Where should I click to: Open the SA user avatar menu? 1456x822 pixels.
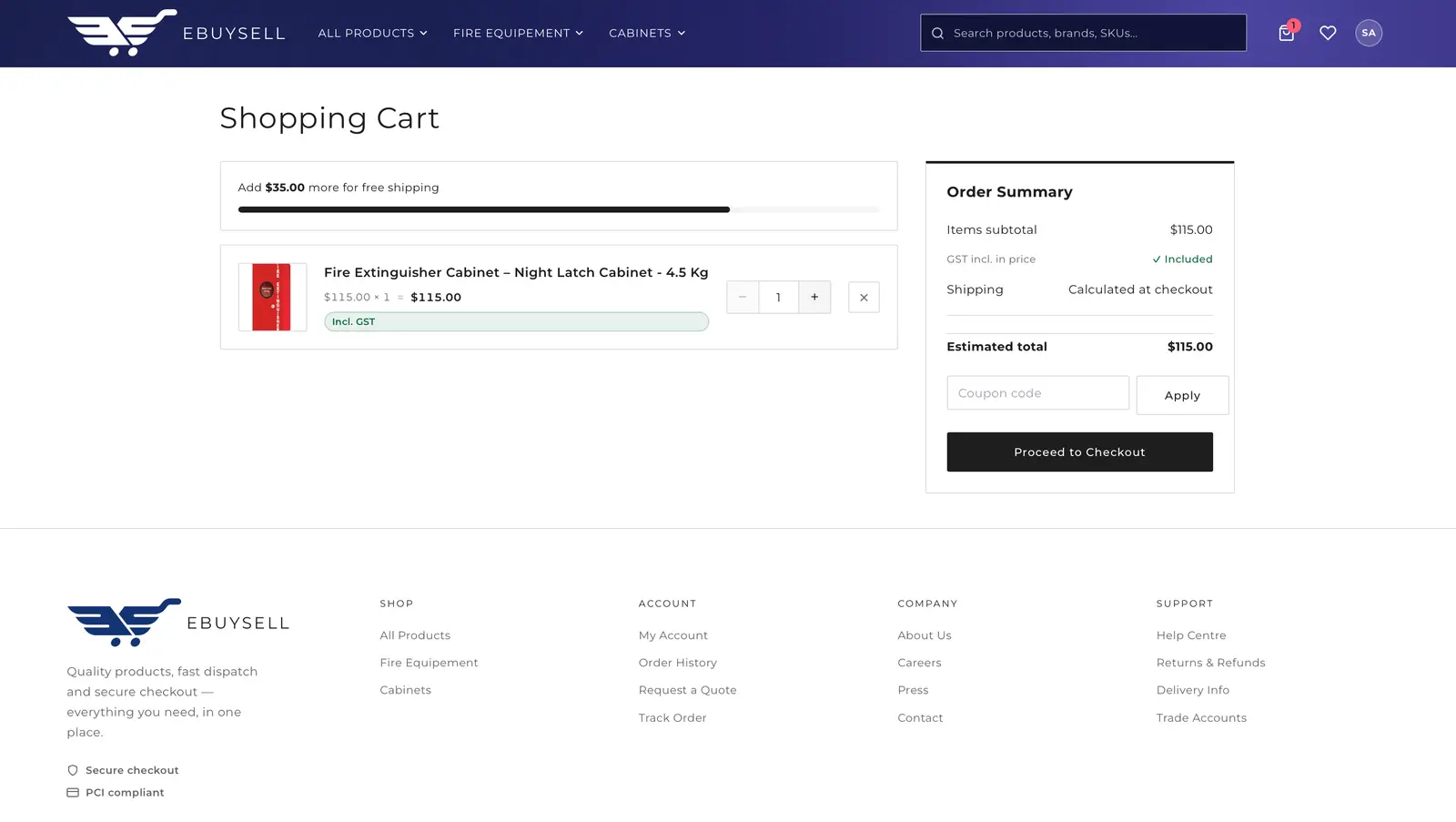point(1369,33)
